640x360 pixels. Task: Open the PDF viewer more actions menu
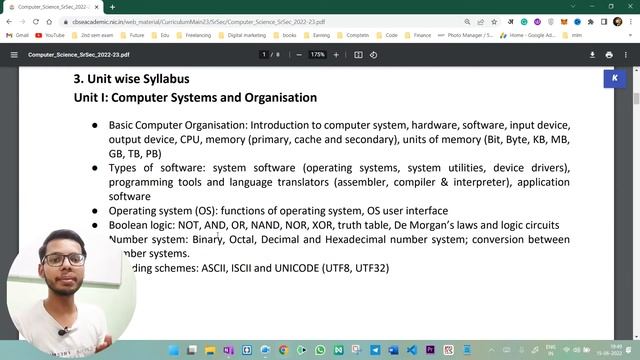pos(626,55)
